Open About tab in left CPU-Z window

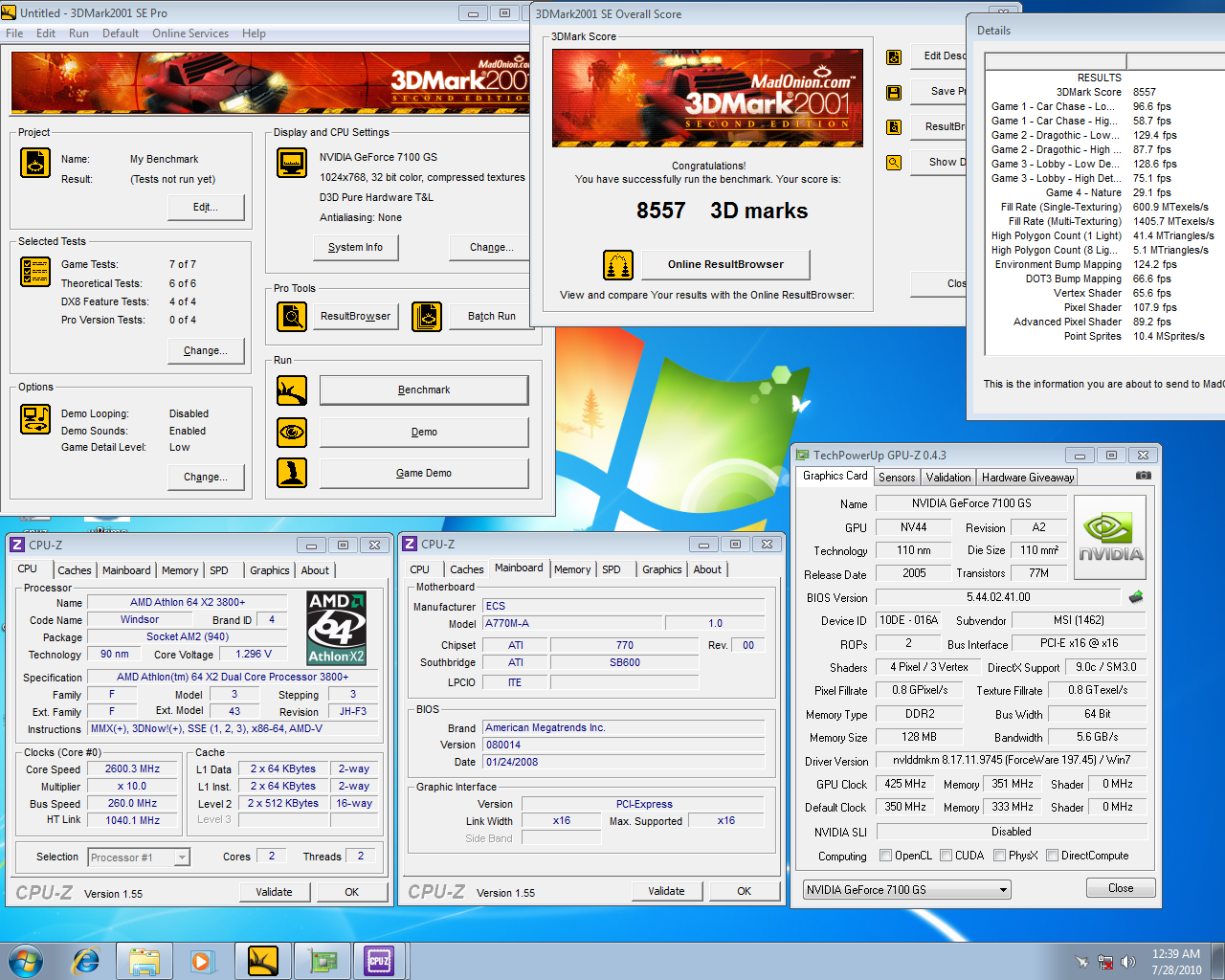315,570
